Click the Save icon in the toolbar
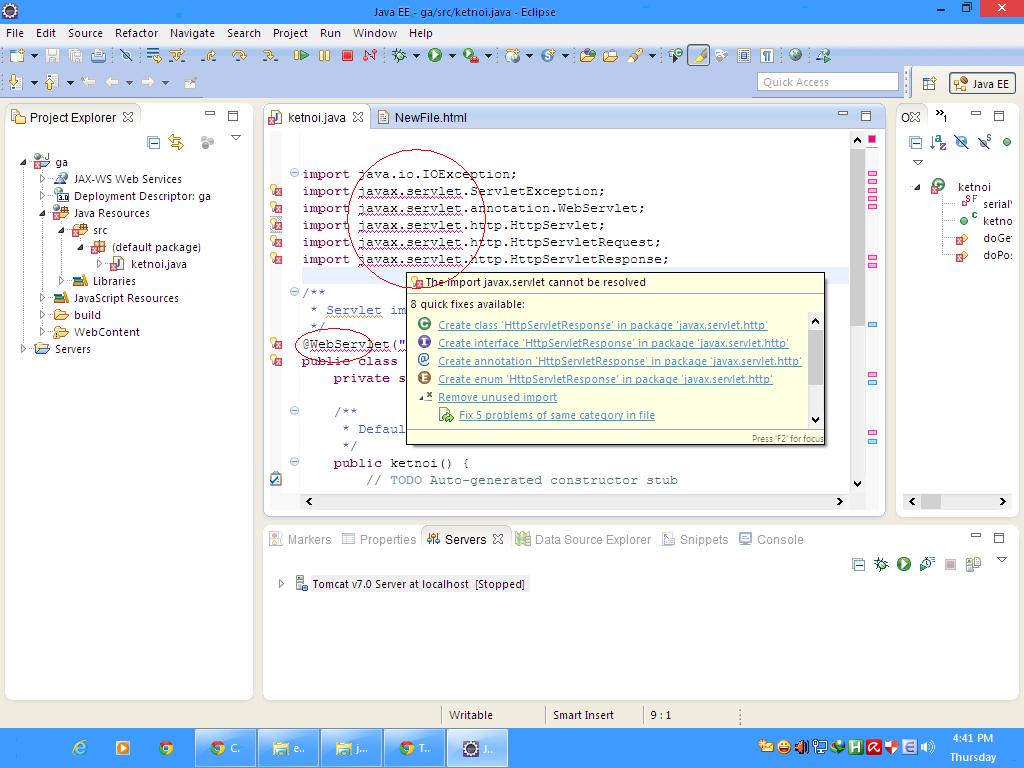The image size is (1024, 768). pyautogui.click(x=52, y=56)
